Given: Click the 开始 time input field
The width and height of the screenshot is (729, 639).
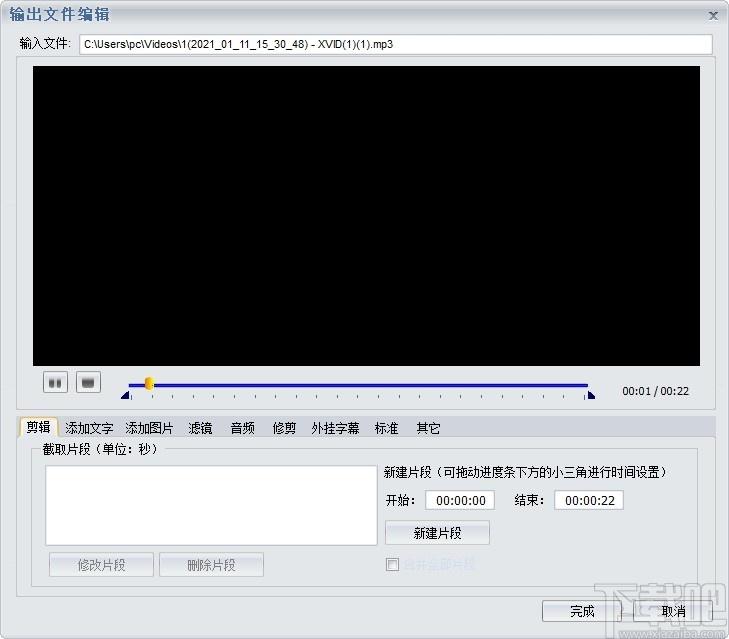Looking at the screenshot, I should coord(460,501).
